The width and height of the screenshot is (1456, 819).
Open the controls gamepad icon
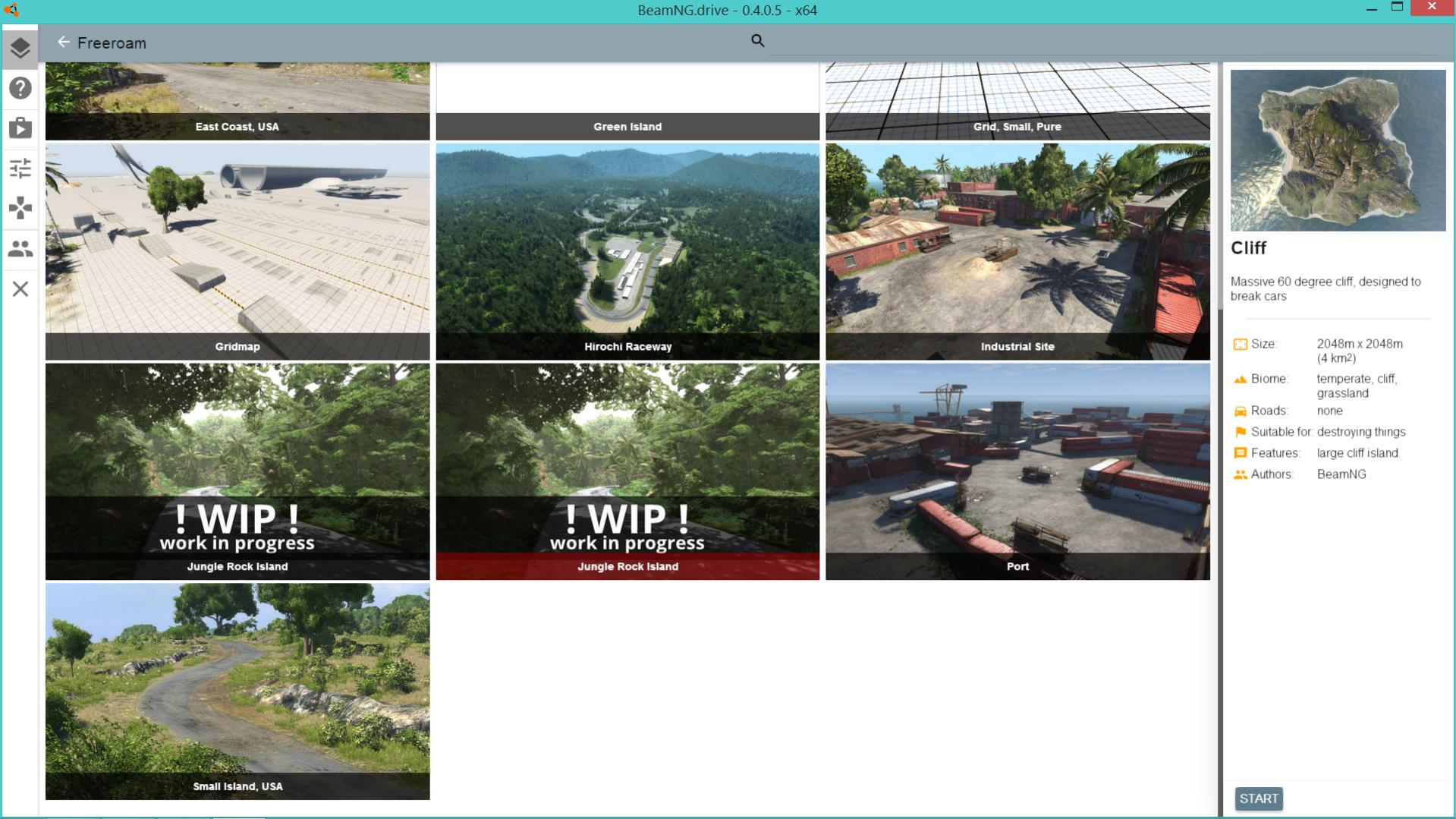click(x=20, y=208)
